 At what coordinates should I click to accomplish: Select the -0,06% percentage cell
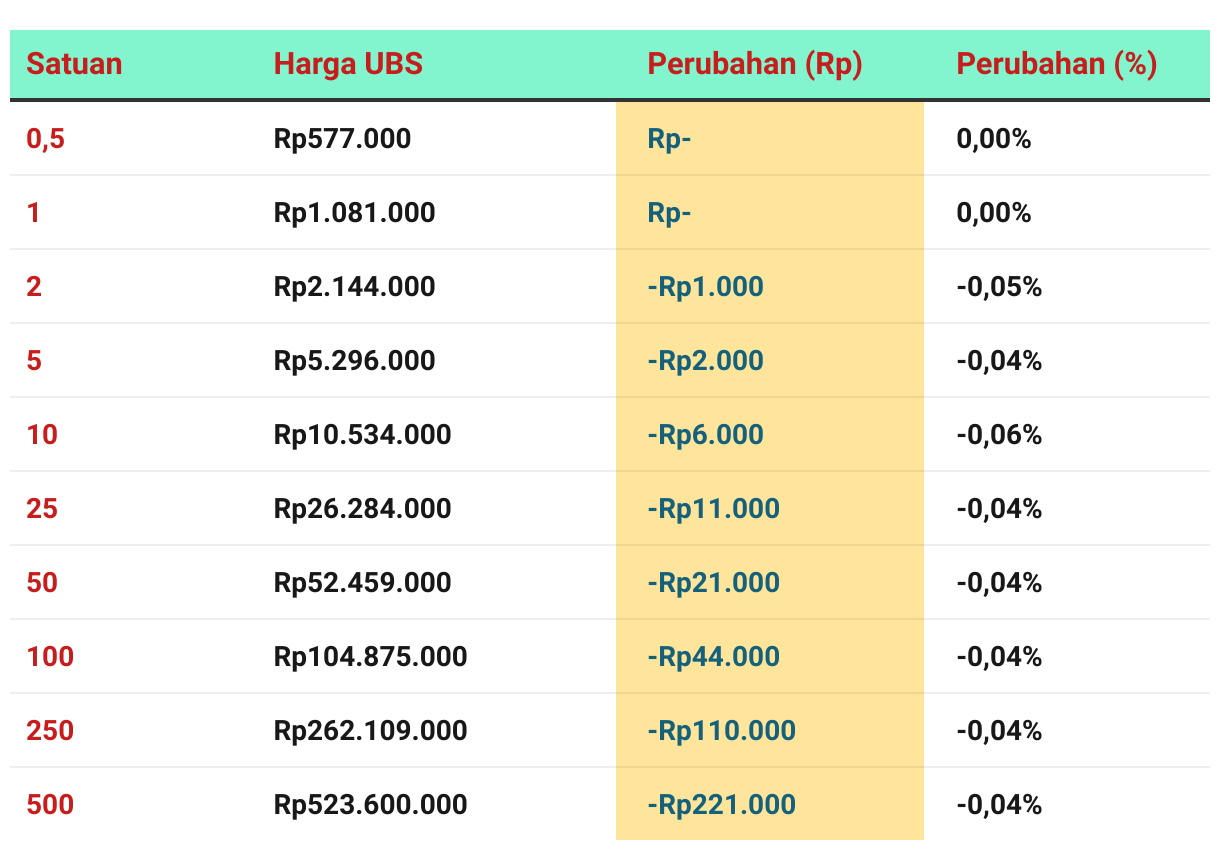(999, 435)
